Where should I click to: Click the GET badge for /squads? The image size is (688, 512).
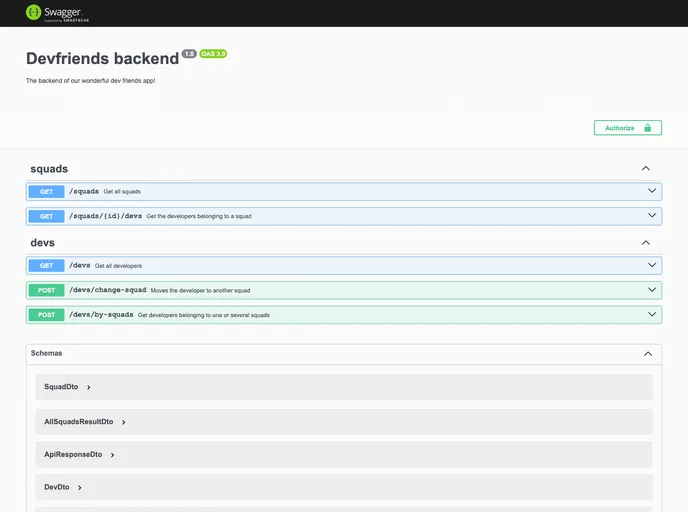coord(46,191)
